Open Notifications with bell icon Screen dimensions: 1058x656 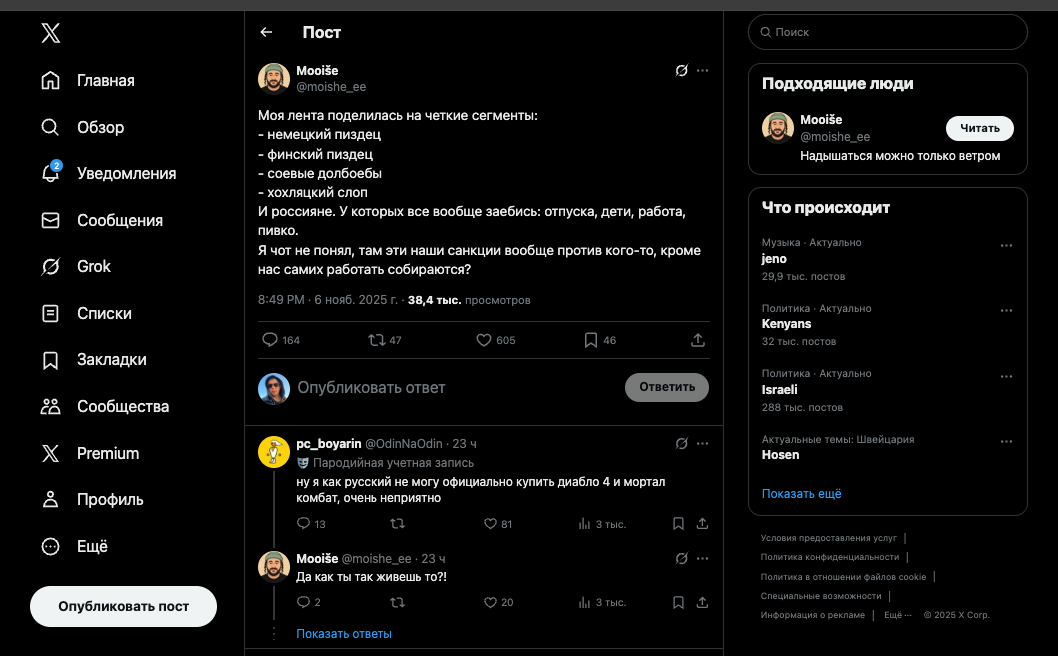pos(51,173)
